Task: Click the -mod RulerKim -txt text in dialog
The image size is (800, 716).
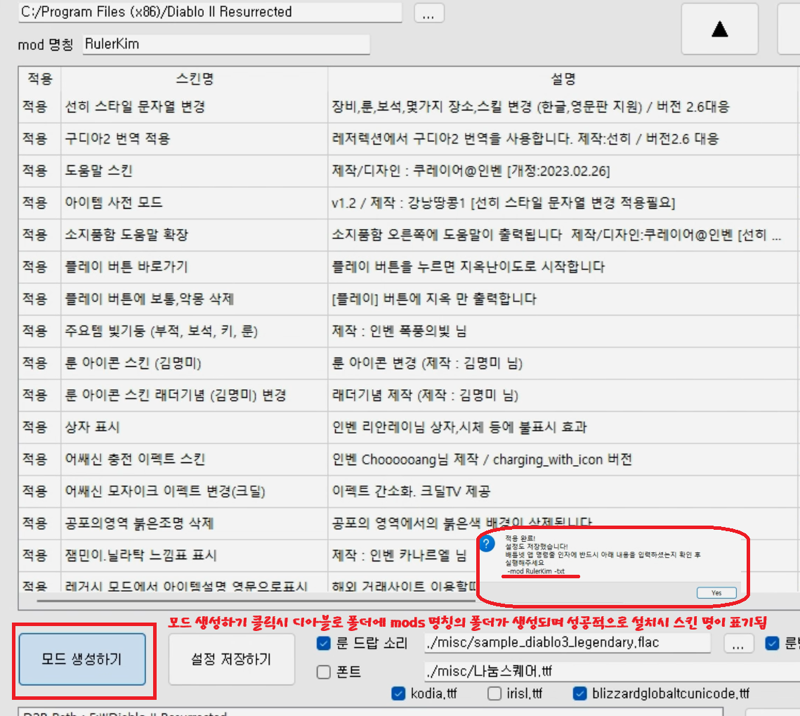Action: tap(536, 571)
